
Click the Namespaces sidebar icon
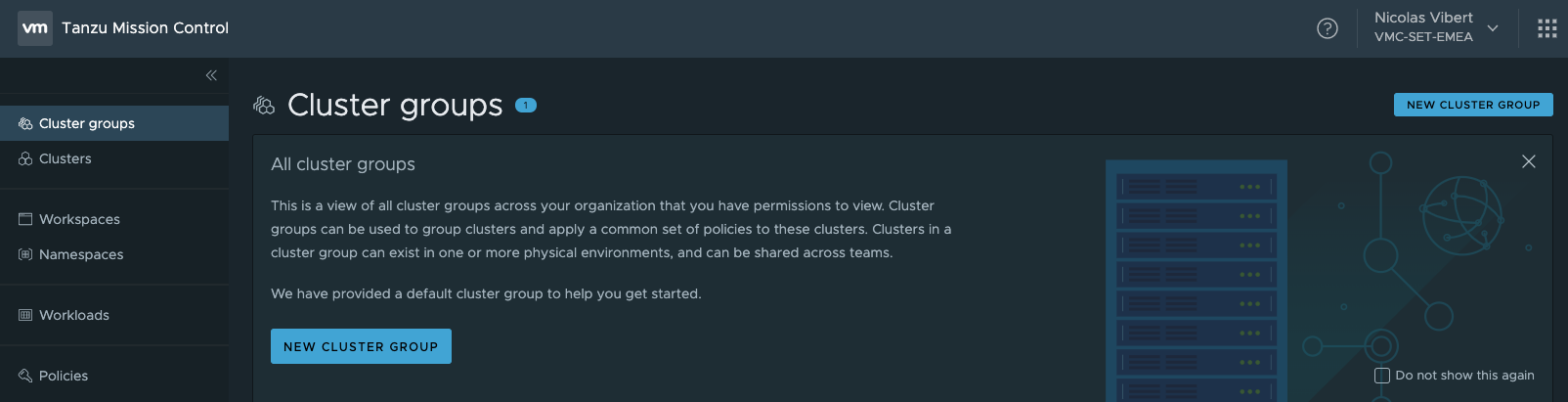(x=25, y=254)
